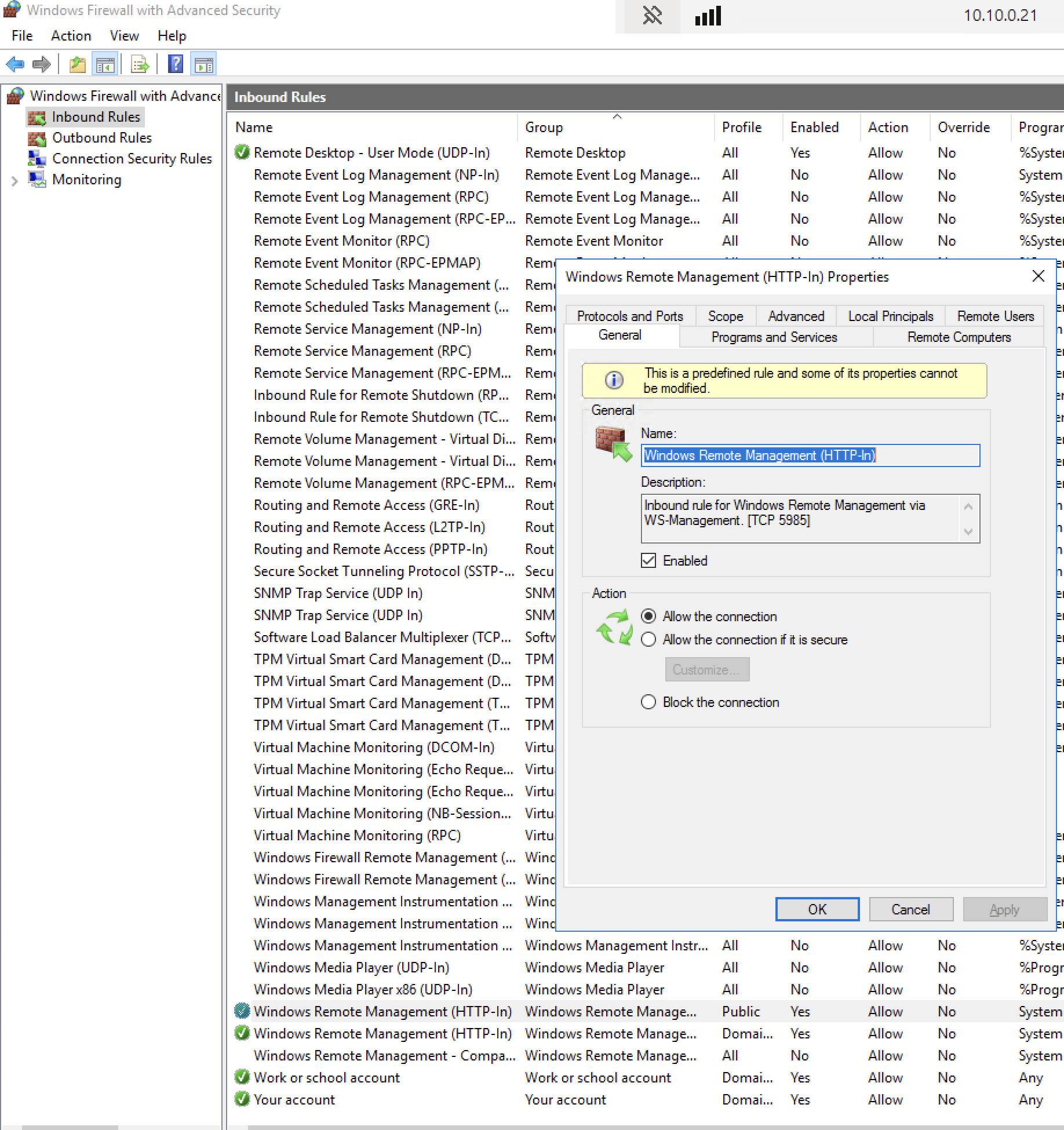Open the File menu
Viewport: 1064px width, 1130px height.
click(x=22, y=36)
